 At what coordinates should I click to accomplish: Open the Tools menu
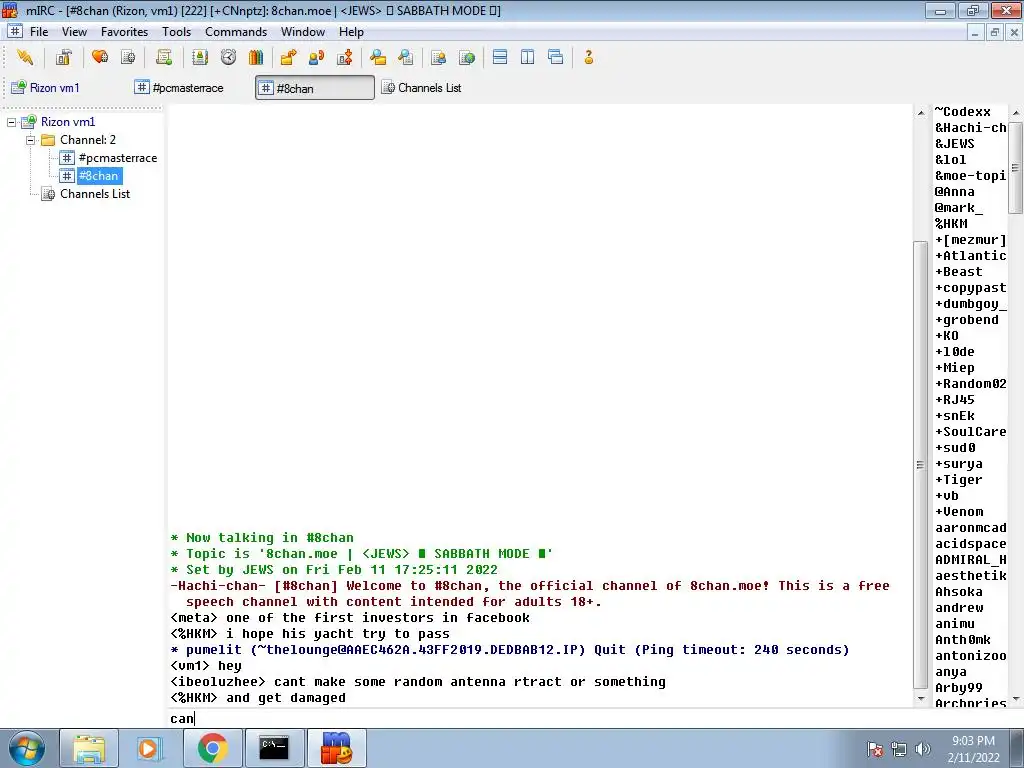(176, 32)
